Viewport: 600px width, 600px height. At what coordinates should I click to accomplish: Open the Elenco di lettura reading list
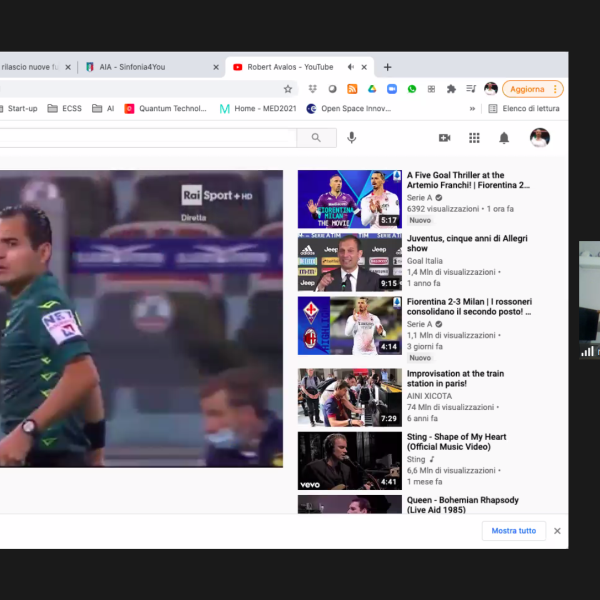tap(524, 109)
